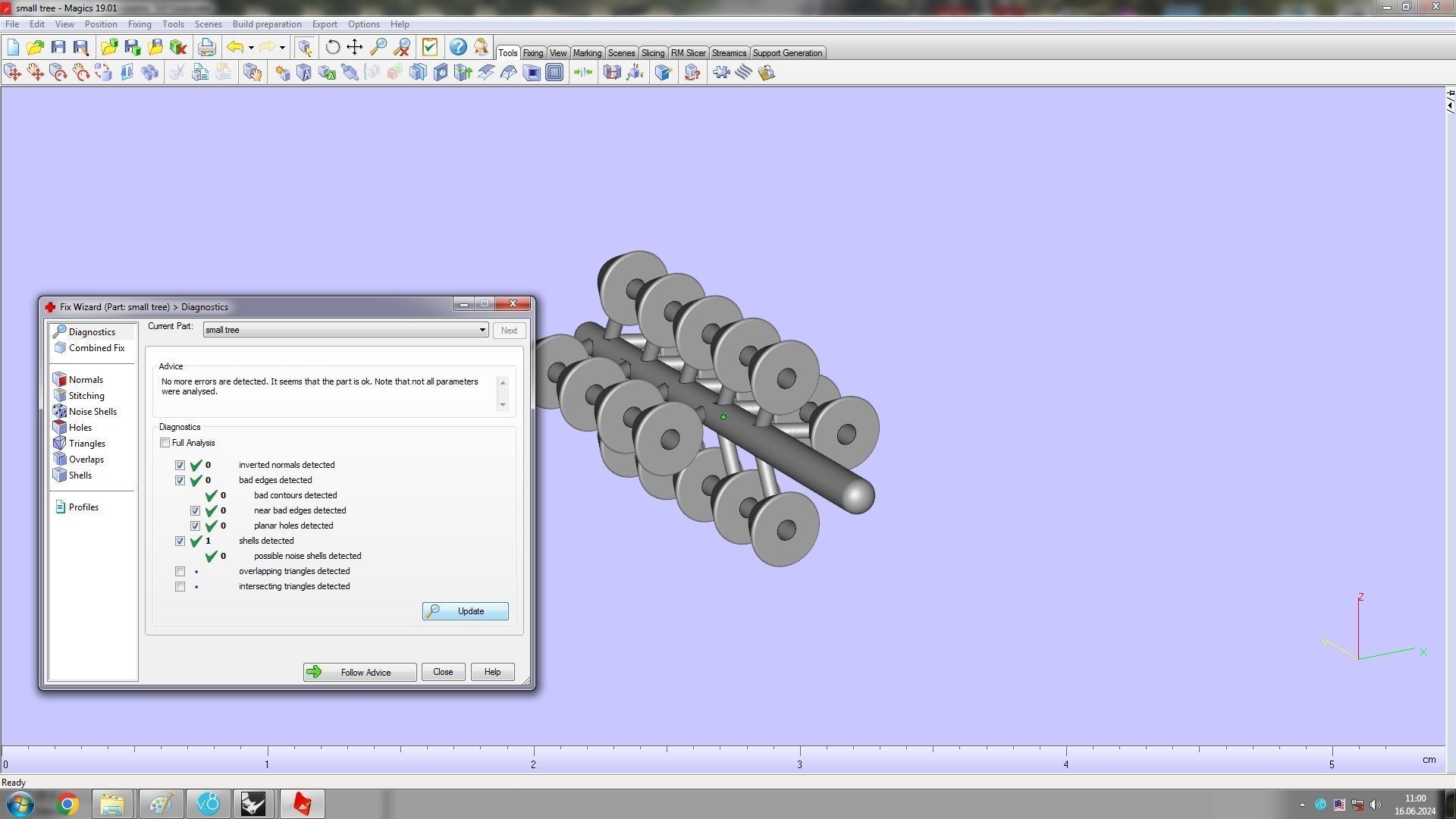Image resolution: width=1456 pixels, height=819 pixels.
Task: Switch to the Fixing toolbar tab
Action: (533, 53)
